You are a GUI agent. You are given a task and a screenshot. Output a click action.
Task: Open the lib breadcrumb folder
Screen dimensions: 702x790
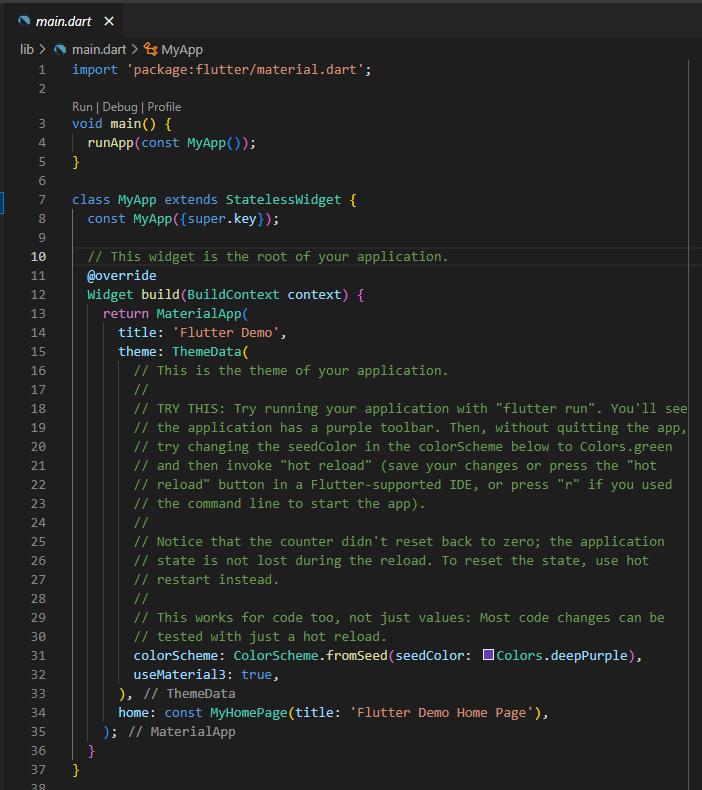point(27,49)
